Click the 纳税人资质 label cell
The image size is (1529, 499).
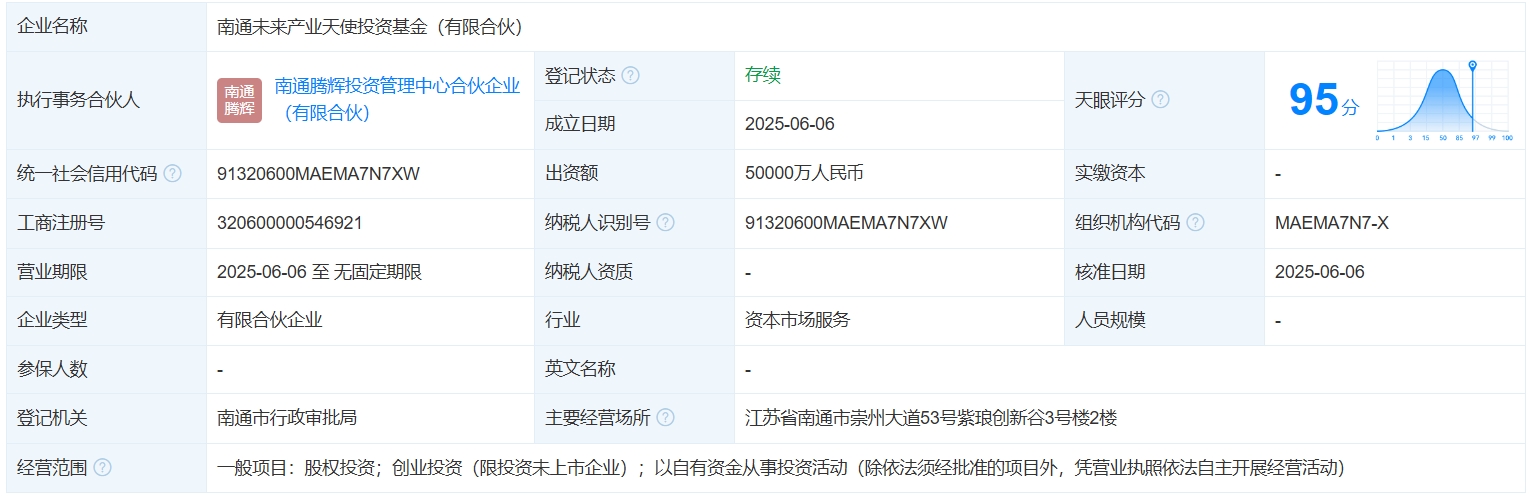634,271
